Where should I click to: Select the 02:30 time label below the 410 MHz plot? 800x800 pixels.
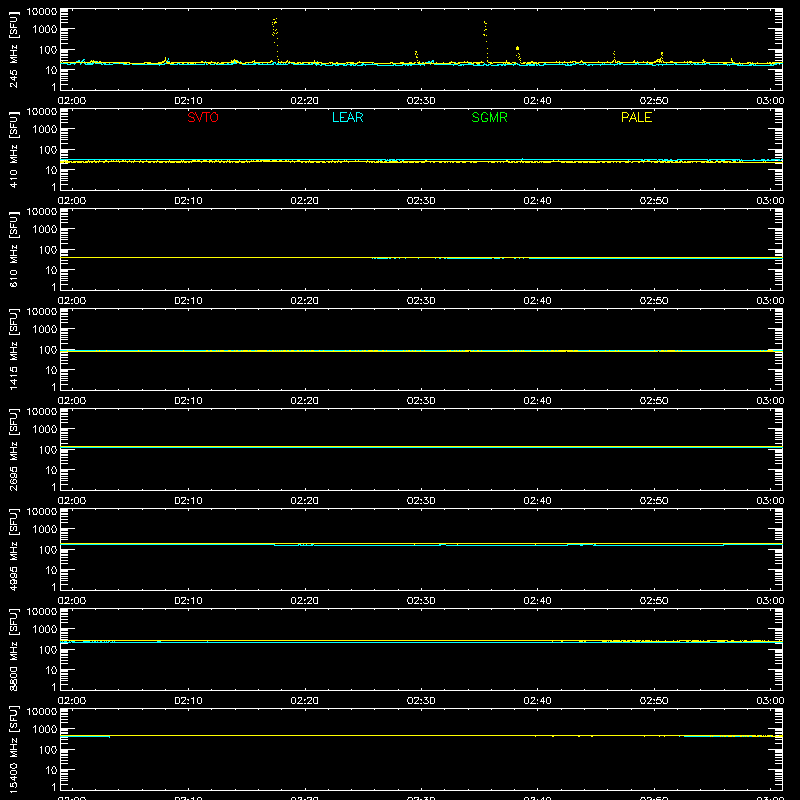(x=421, y=201)
